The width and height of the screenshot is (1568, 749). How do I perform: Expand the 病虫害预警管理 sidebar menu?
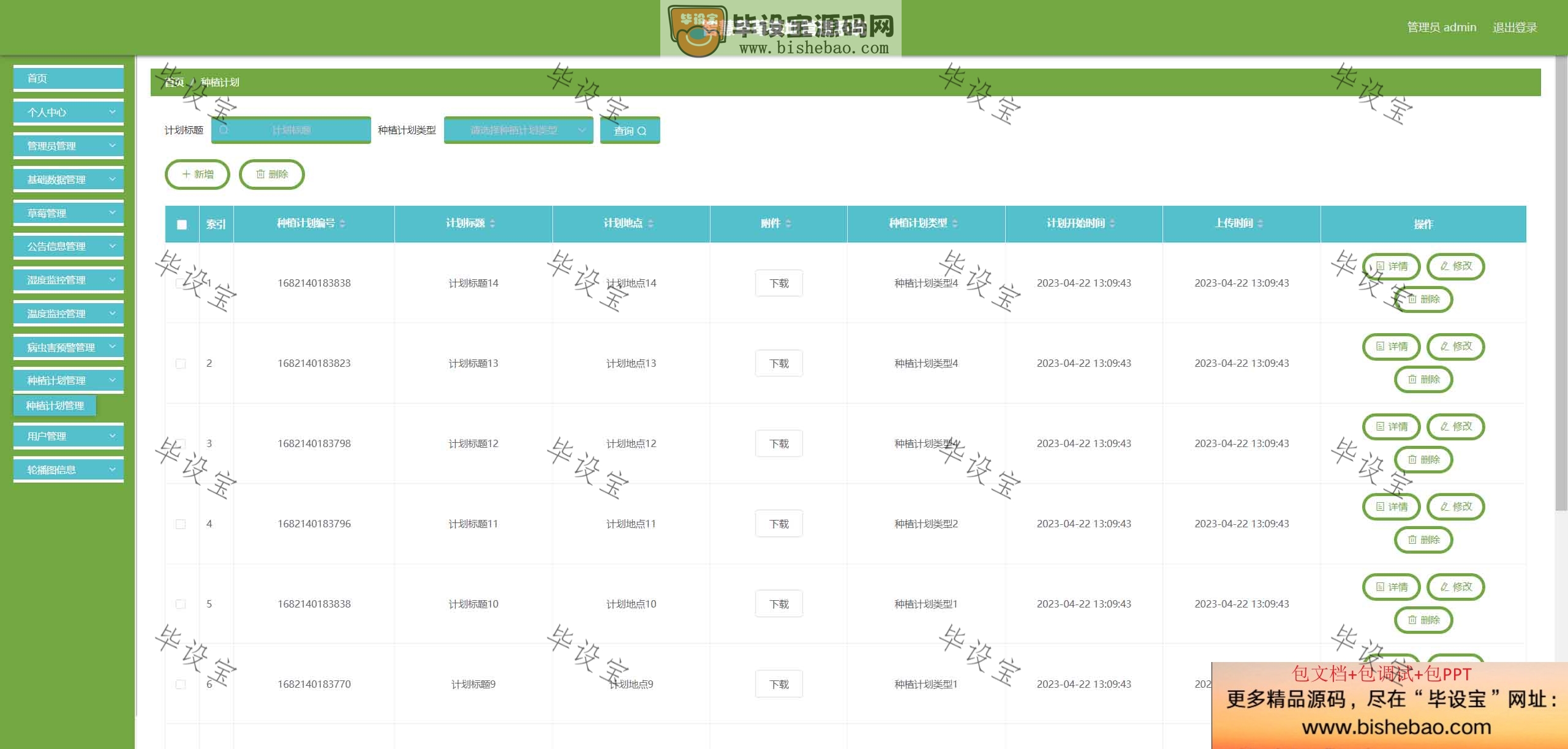tap(69, 347)
